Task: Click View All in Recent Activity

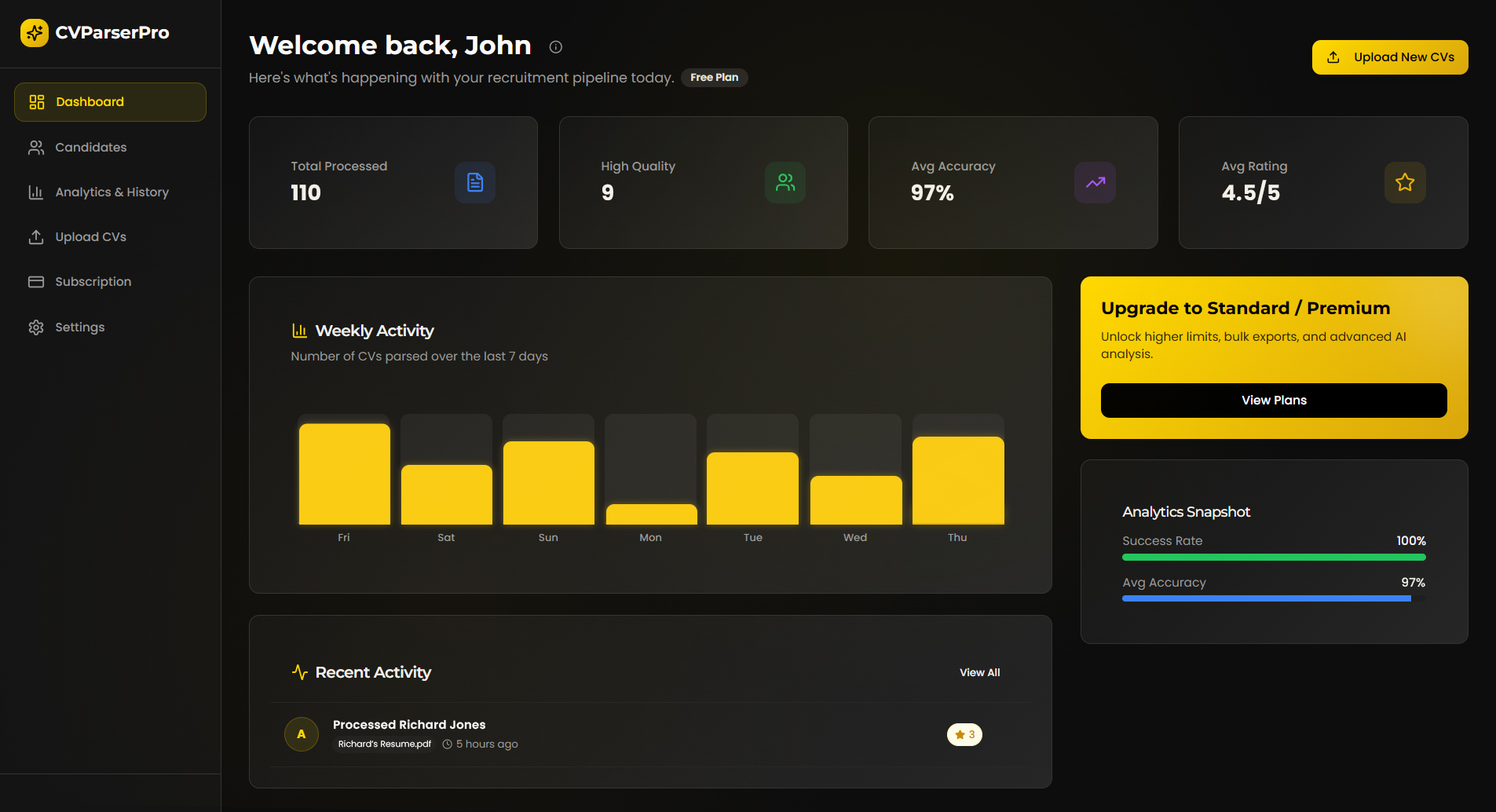Action: click(979, 673)
